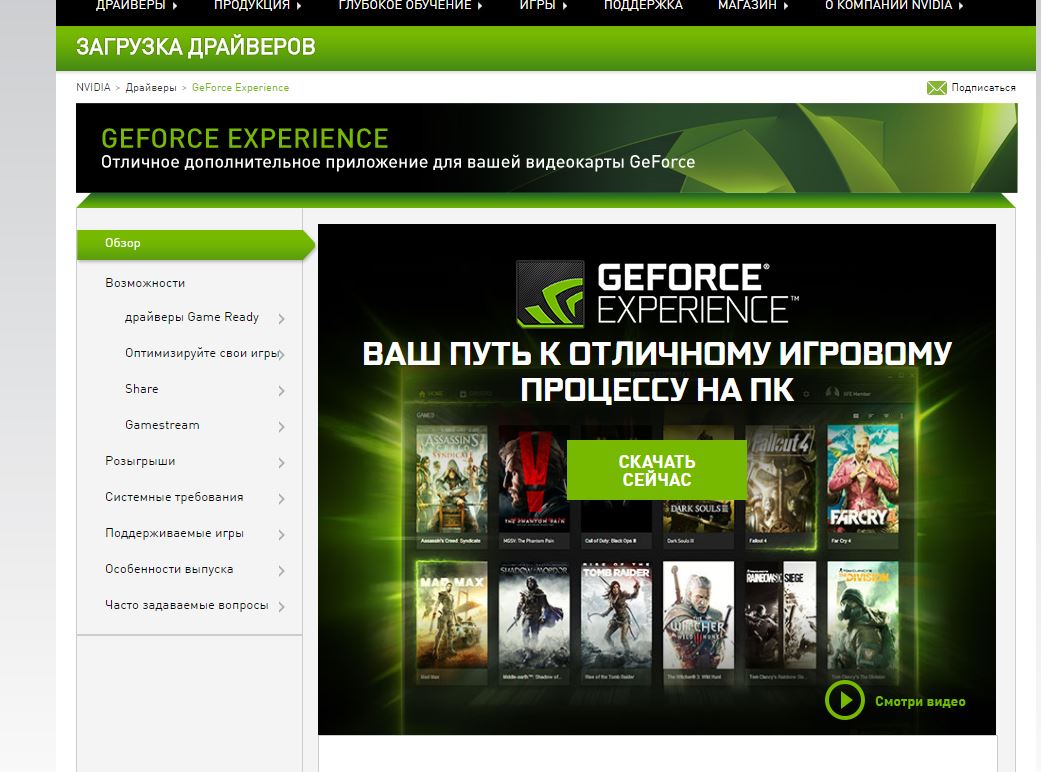Play the video via Смотри видео button
This screenshot has height=772, width=1041.
click(845, 700)
